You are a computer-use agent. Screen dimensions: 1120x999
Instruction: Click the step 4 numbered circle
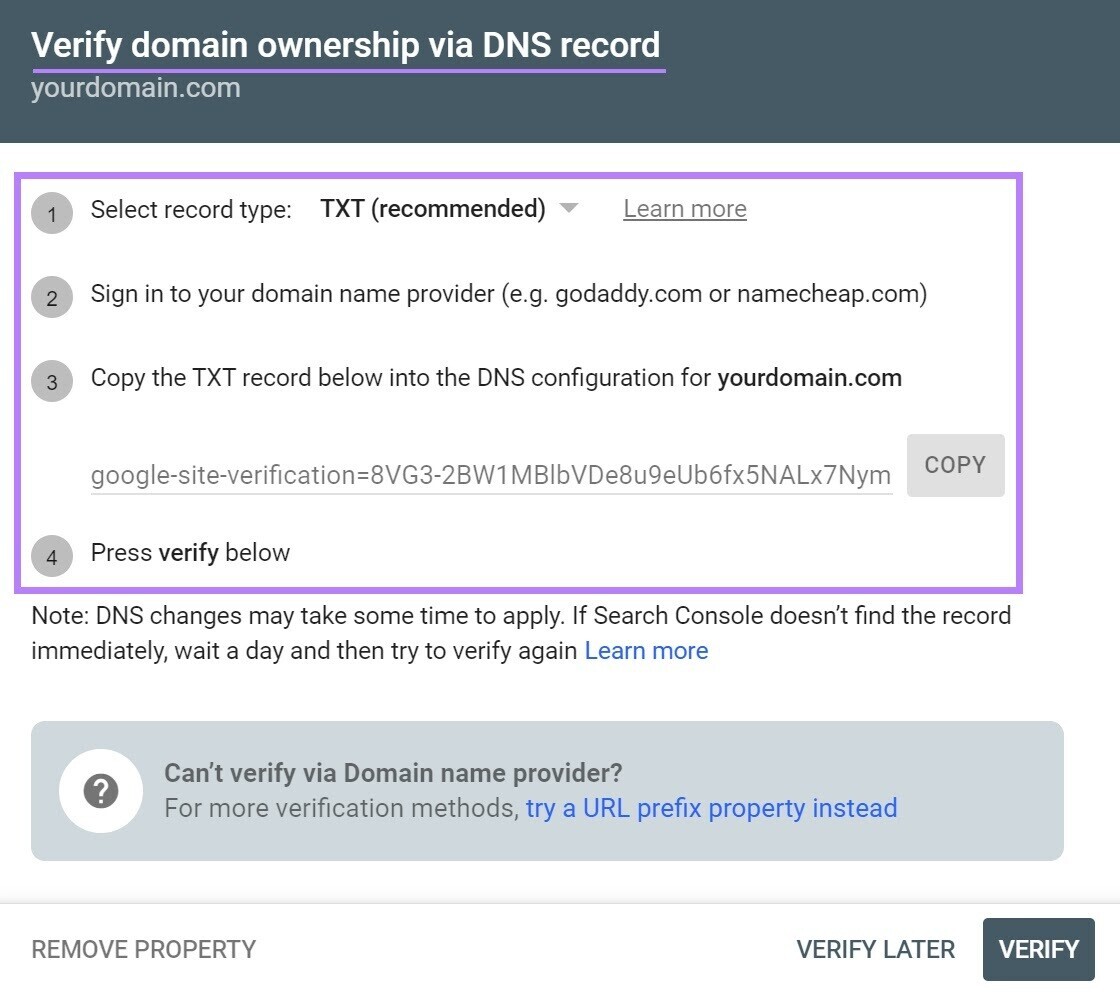pyautogui.click(x=52, y=557)
